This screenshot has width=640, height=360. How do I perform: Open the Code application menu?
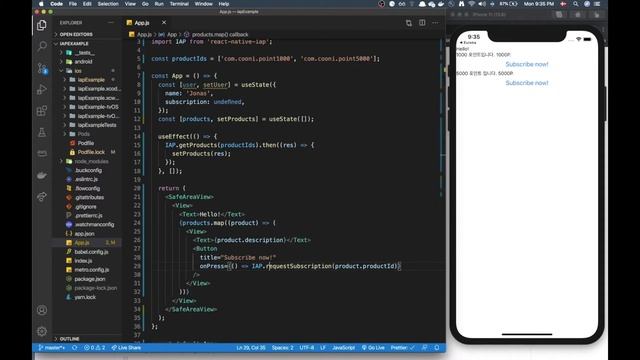tap(56, 4)
